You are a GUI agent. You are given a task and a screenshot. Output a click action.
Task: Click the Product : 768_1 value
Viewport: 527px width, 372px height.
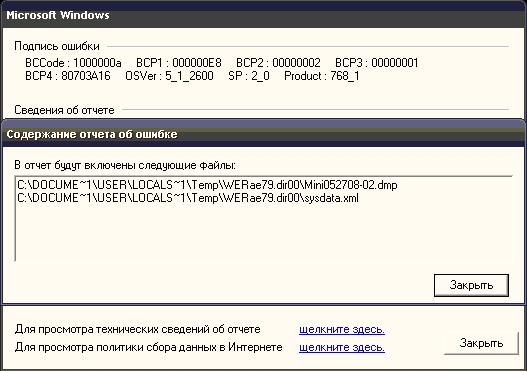pos(322,76)
